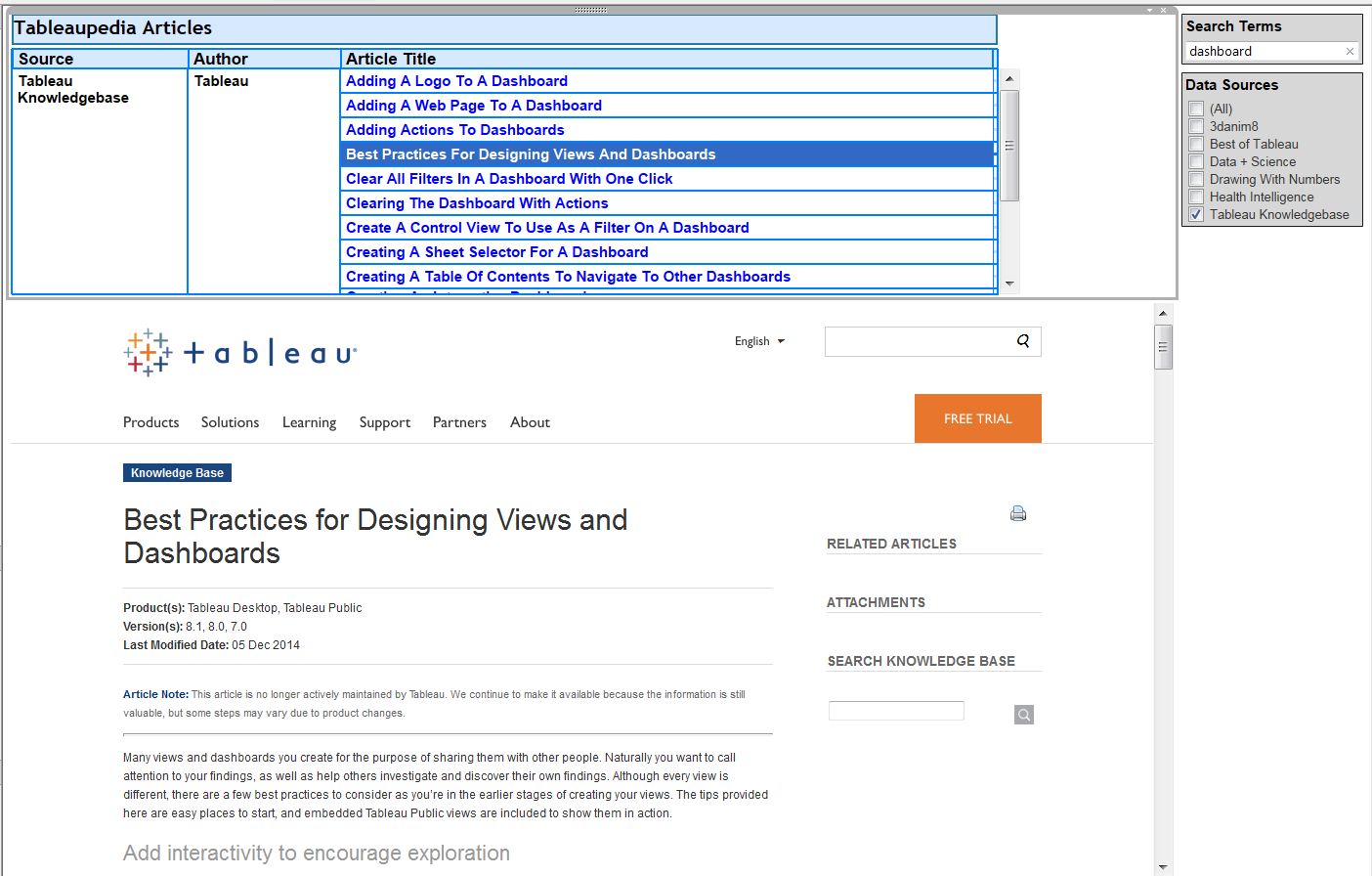Screen dimensions: 1372x876
Task: Click the ATTACHMENTS heading
Action: pos(876,602)
